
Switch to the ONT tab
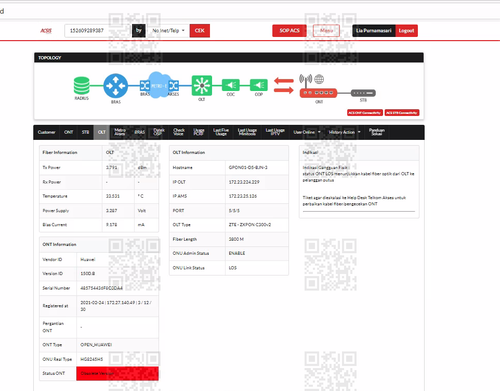coord(68,132)
